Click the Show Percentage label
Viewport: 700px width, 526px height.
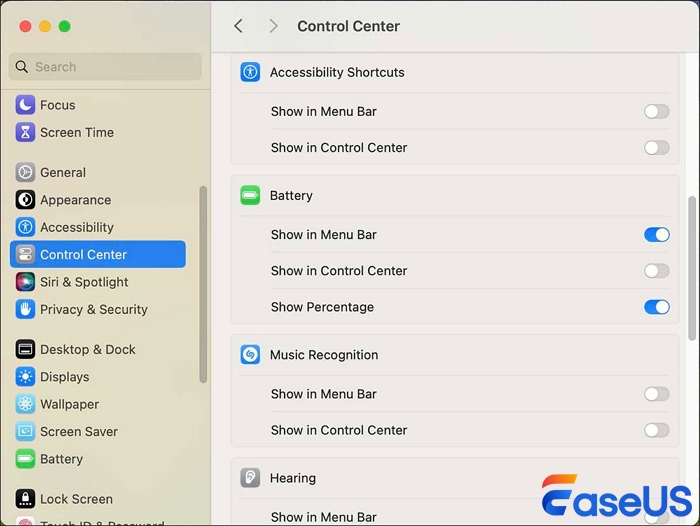pyautogui.click(x=322, y=307)
